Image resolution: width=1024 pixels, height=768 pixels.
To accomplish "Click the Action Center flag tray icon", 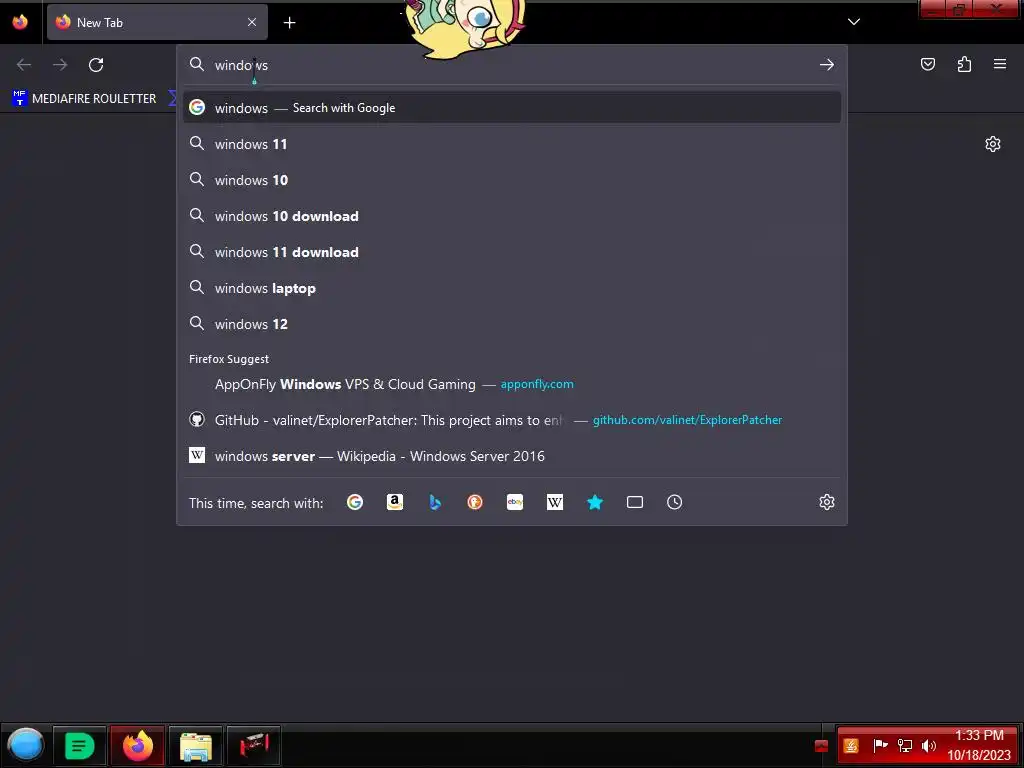I will tap(880, 745).
